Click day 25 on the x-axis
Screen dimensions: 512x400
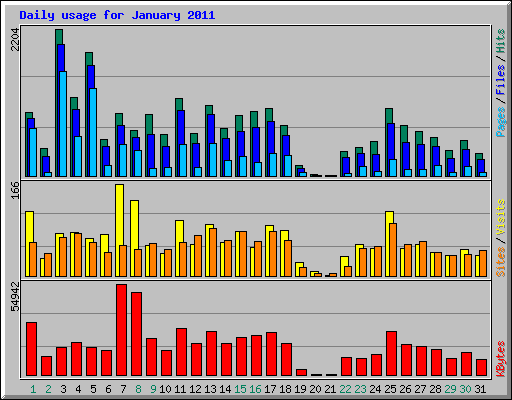390,389
